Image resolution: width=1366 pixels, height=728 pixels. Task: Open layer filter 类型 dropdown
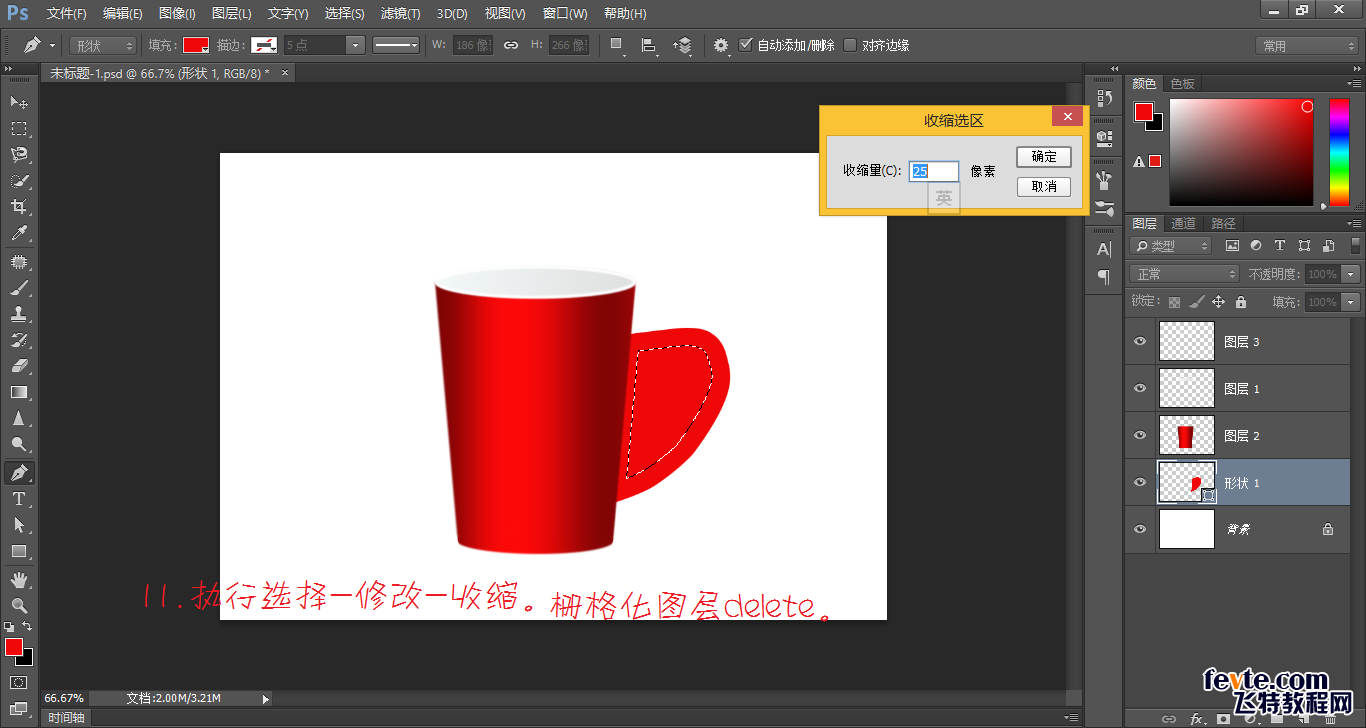tap(1171, 246)
